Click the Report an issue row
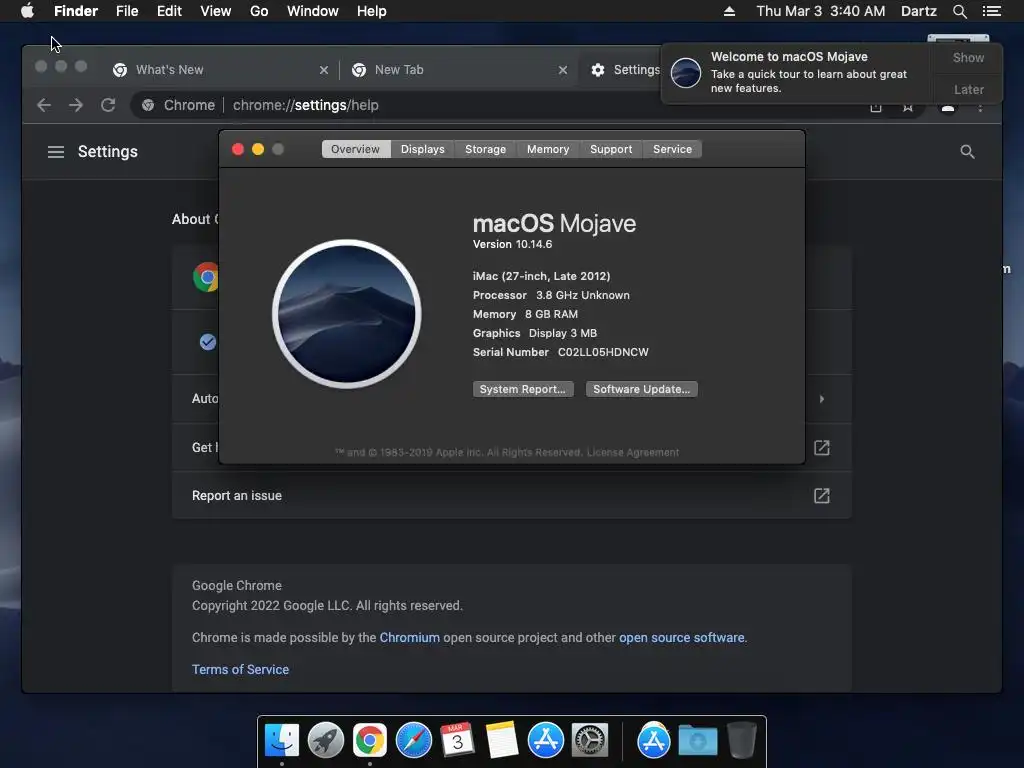1024x768 pixels. click(511, 496)
